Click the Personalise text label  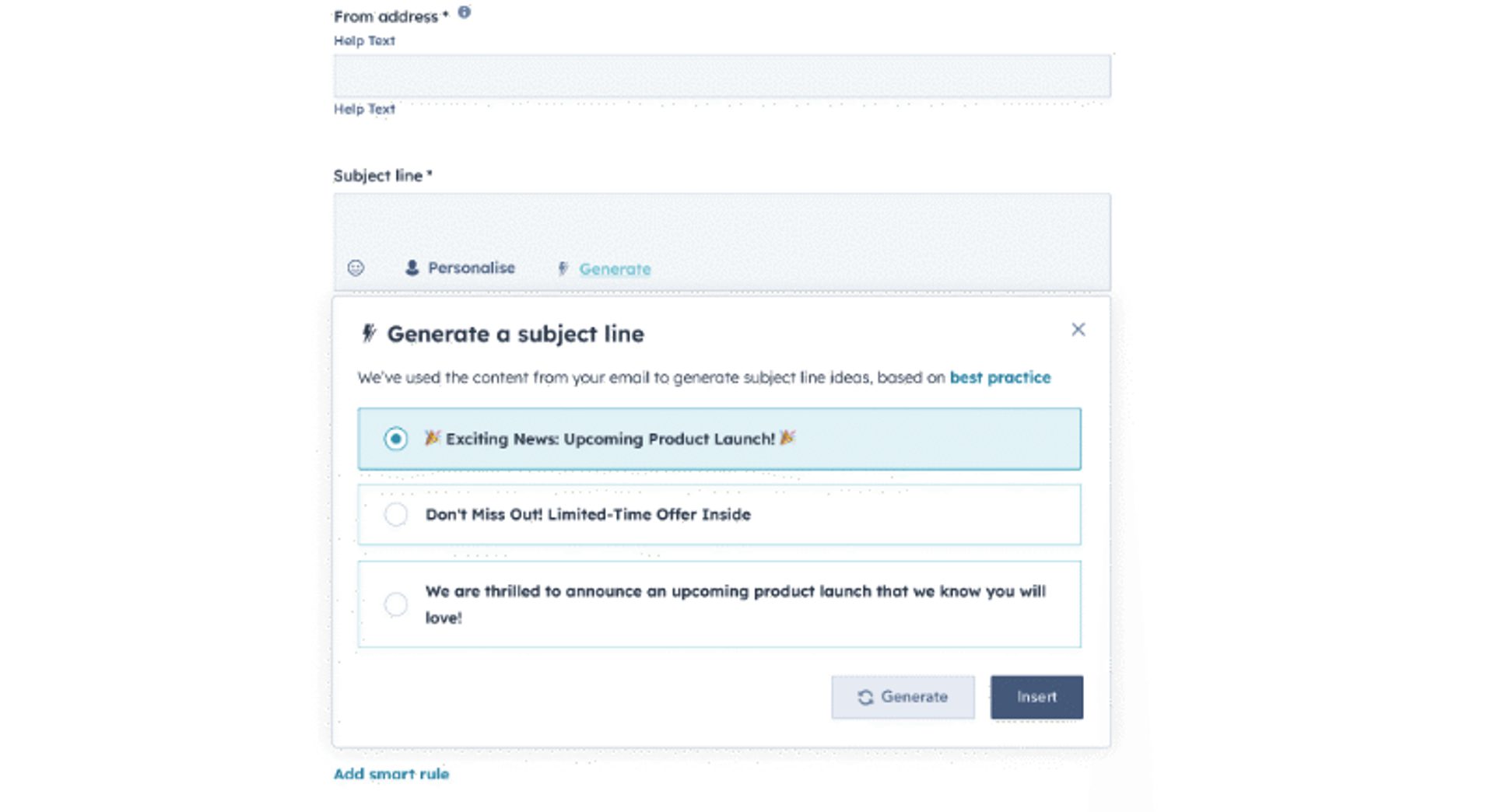pos(472,268)
